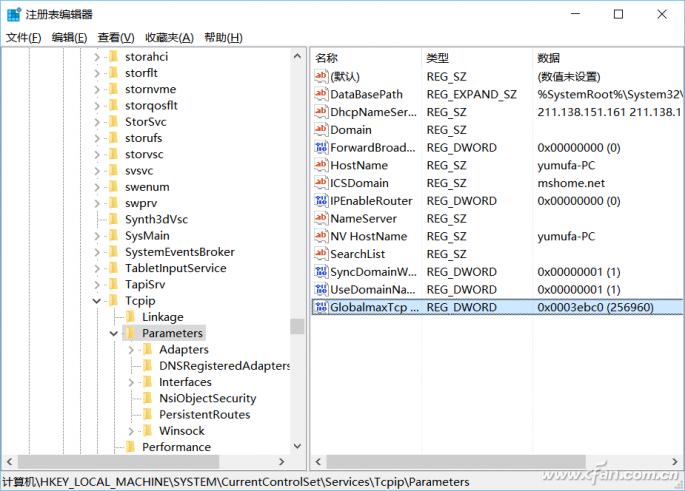Select the HostName value name
The width and height of the screenshot is (685, 491).
point(359,166)
